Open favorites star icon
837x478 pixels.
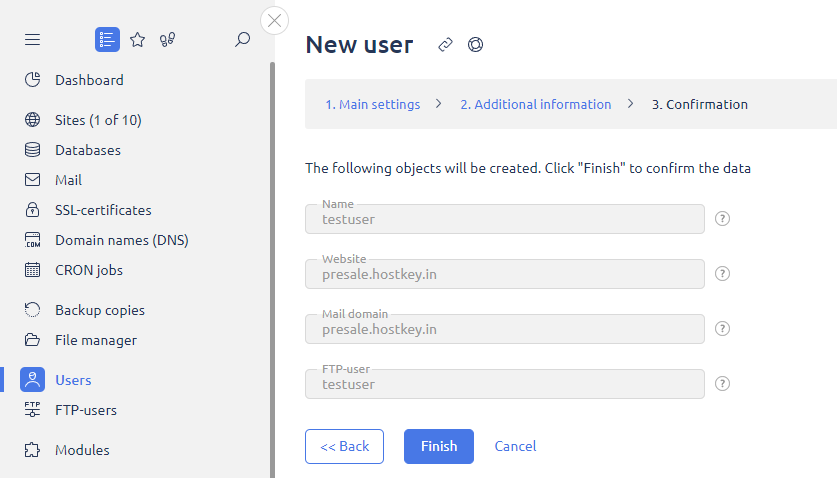point(138,40)
